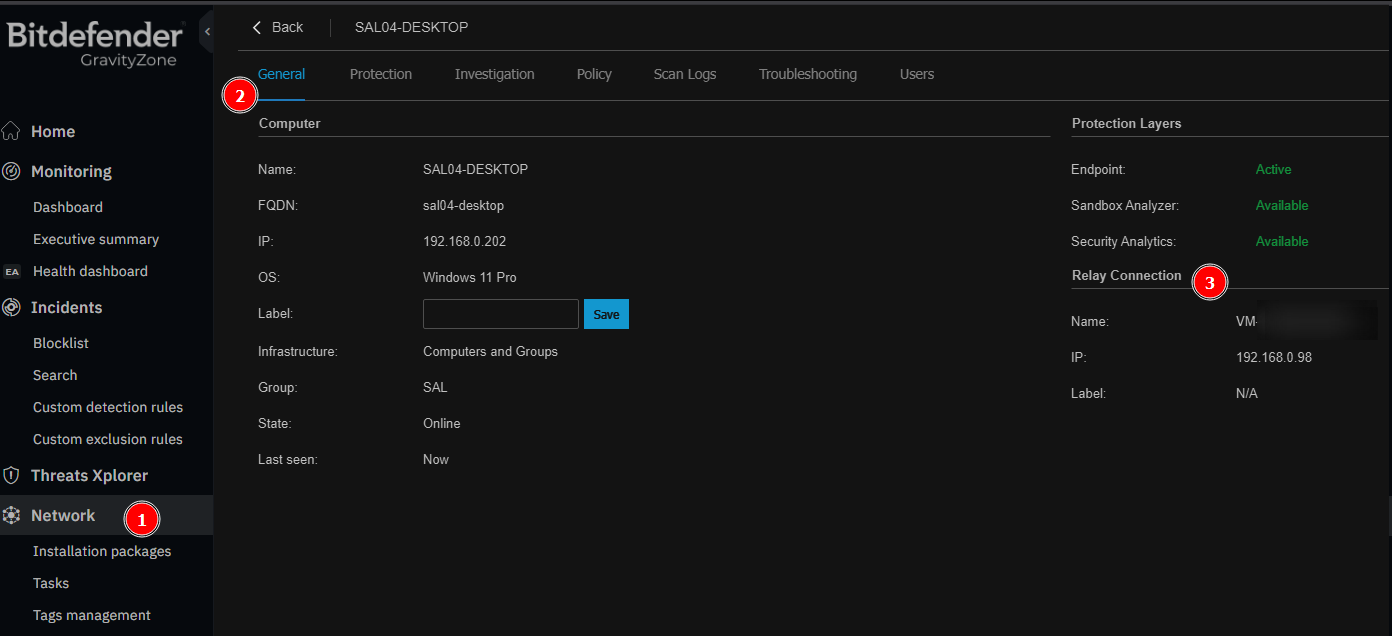Click the Group value SAL
Viewport: 1392px width, 636px height.
(435, 387)
